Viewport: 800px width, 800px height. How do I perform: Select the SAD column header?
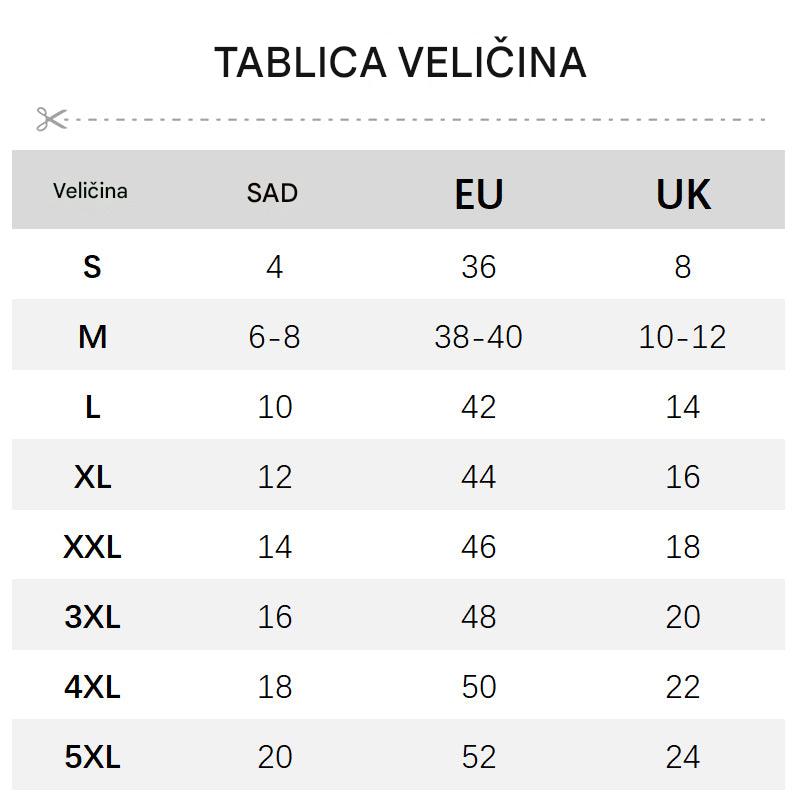272,193
